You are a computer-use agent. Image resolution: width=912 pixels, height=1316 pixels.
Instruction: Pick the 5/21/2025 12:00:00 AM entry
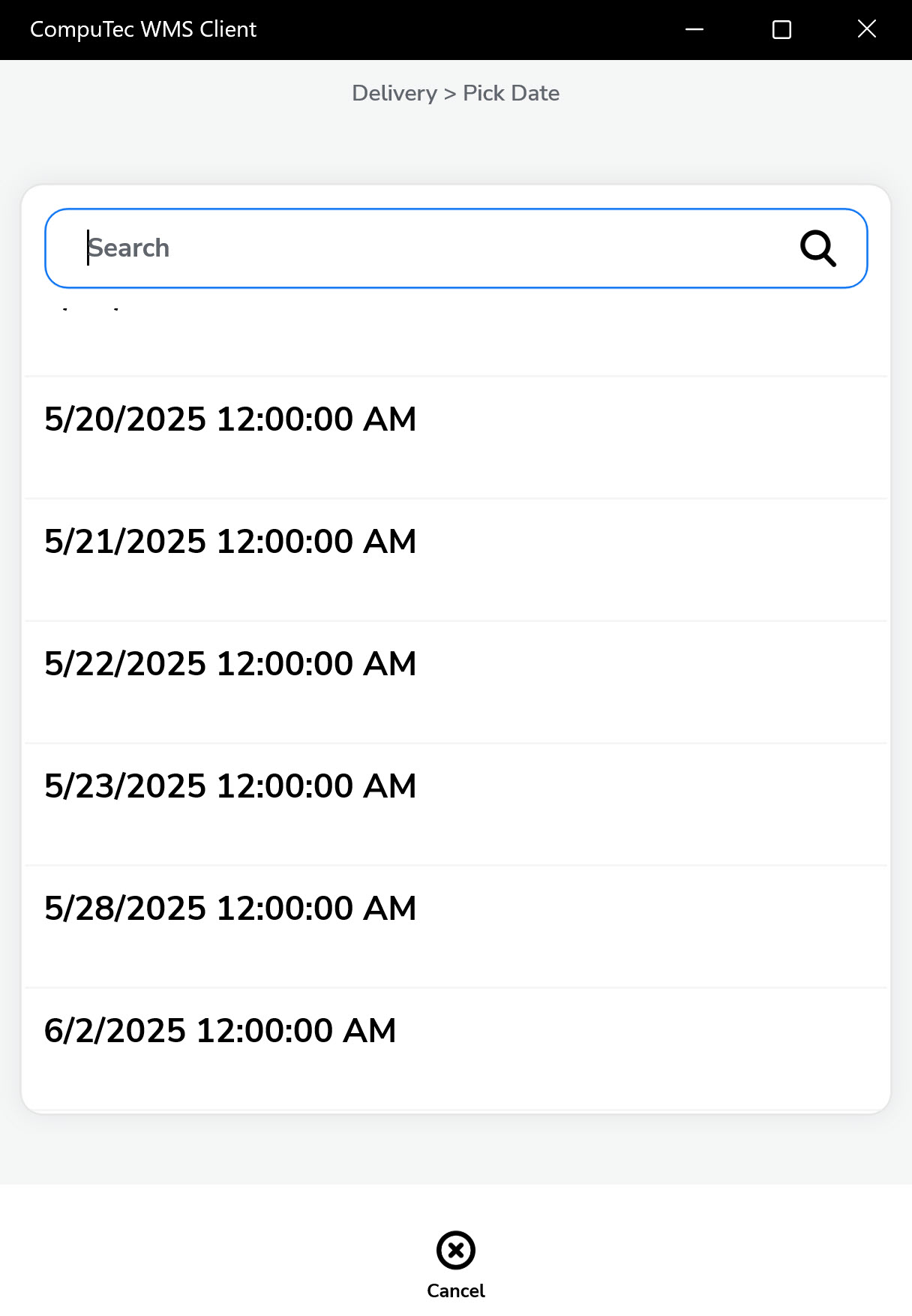(x=230, y=542)
